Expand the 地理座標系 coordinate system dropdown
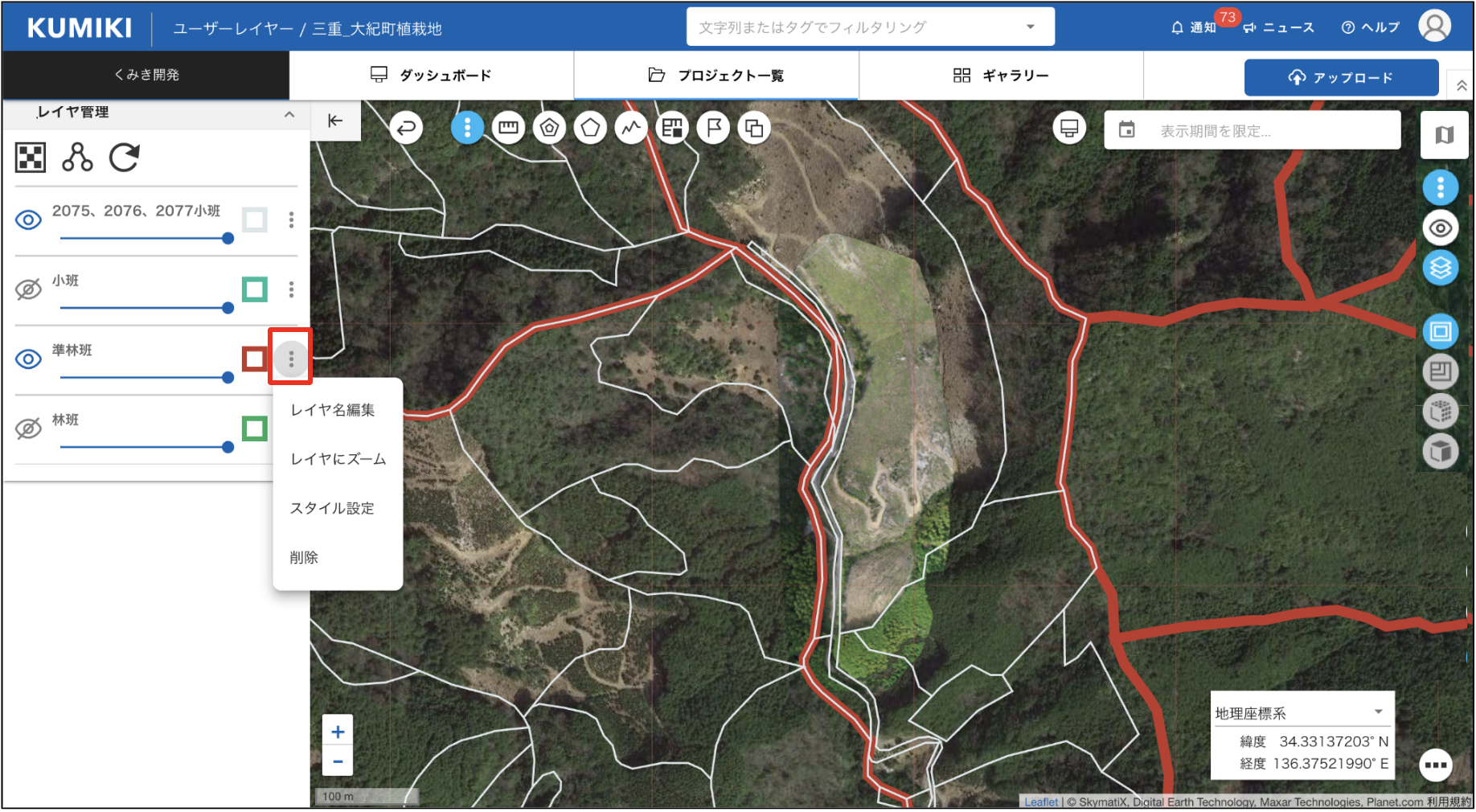 [x=1378, y=712]
